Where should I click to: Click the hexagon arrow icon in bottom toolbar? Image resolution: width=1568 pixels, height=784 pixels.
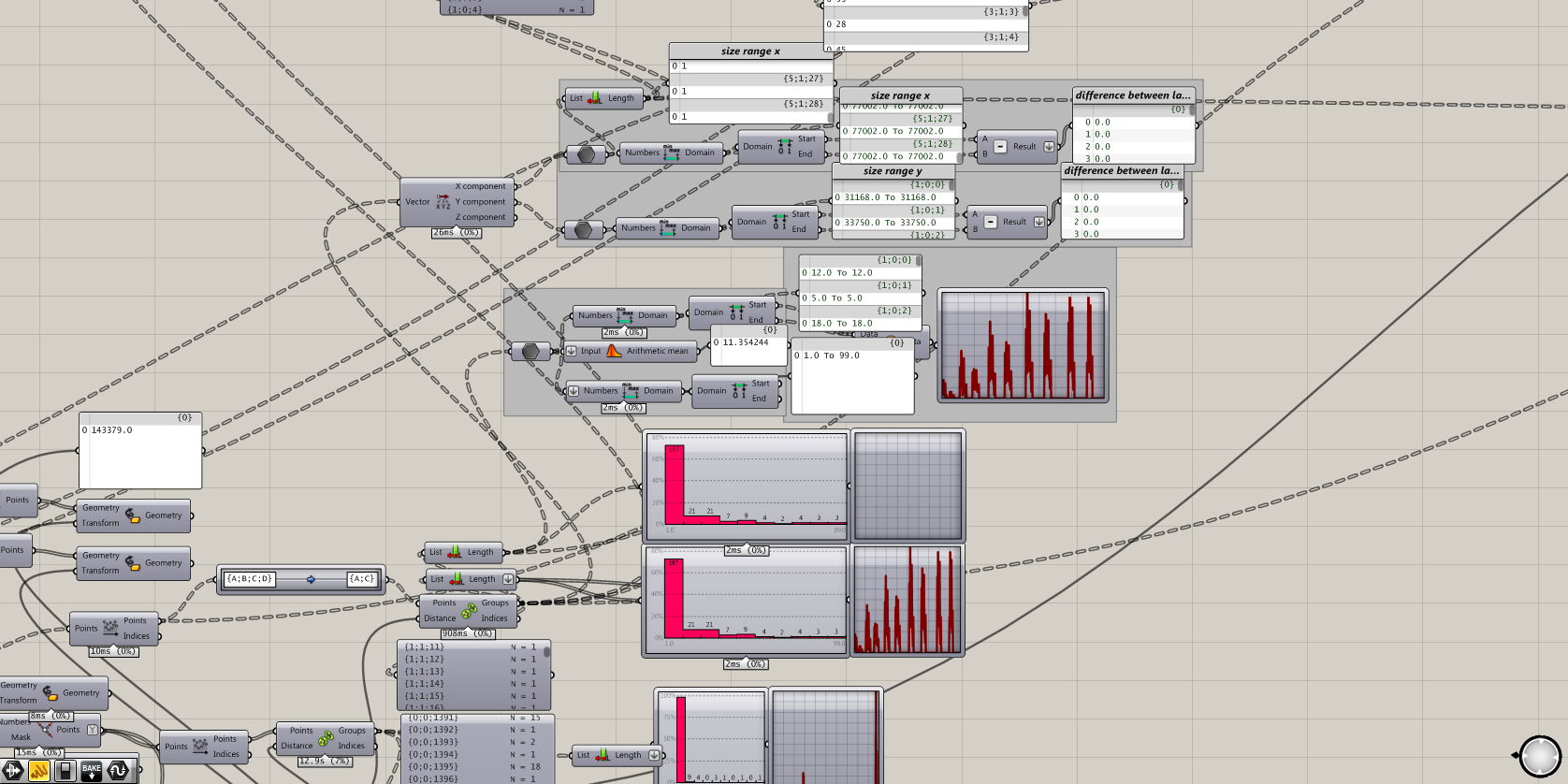tap(12, 771)
